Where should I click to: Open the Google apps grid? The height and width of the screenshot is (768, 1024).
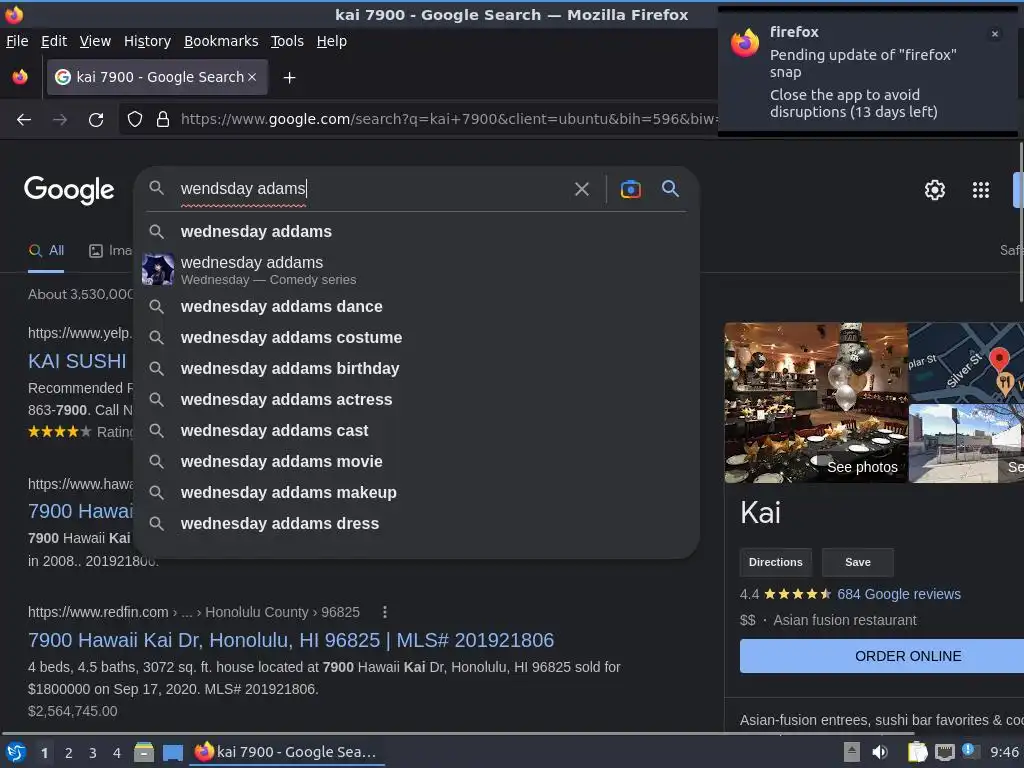pos(980,190)
